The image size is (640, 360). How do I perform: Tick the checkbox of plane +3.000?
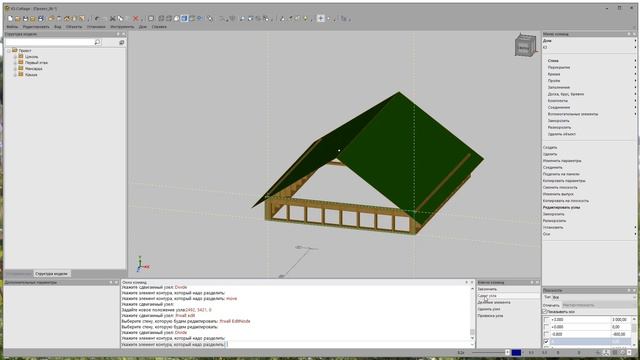(547, 320)
